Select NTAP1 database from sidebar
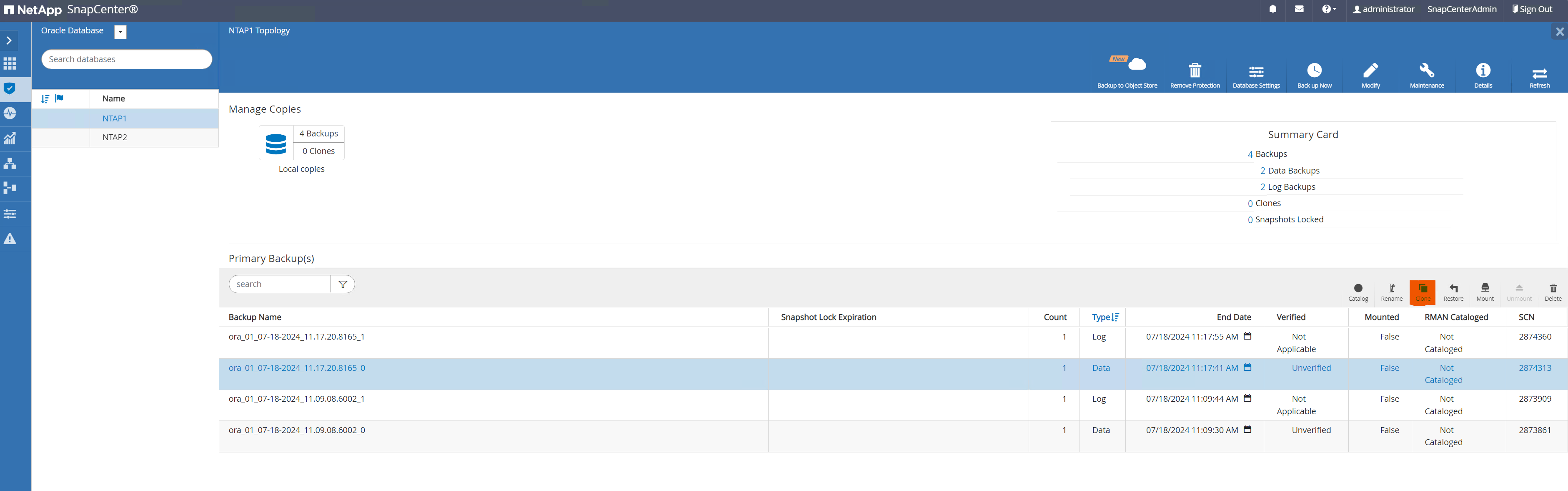 pyautogui.click(x=113, y=118)
